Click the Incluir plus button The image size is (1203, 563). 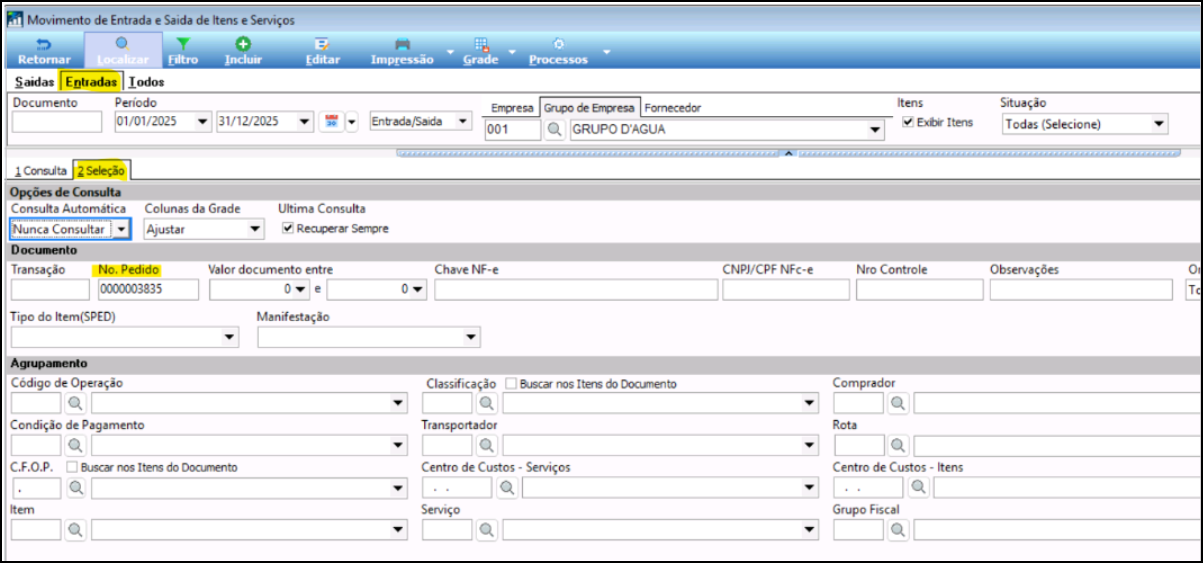coord(243,52)
